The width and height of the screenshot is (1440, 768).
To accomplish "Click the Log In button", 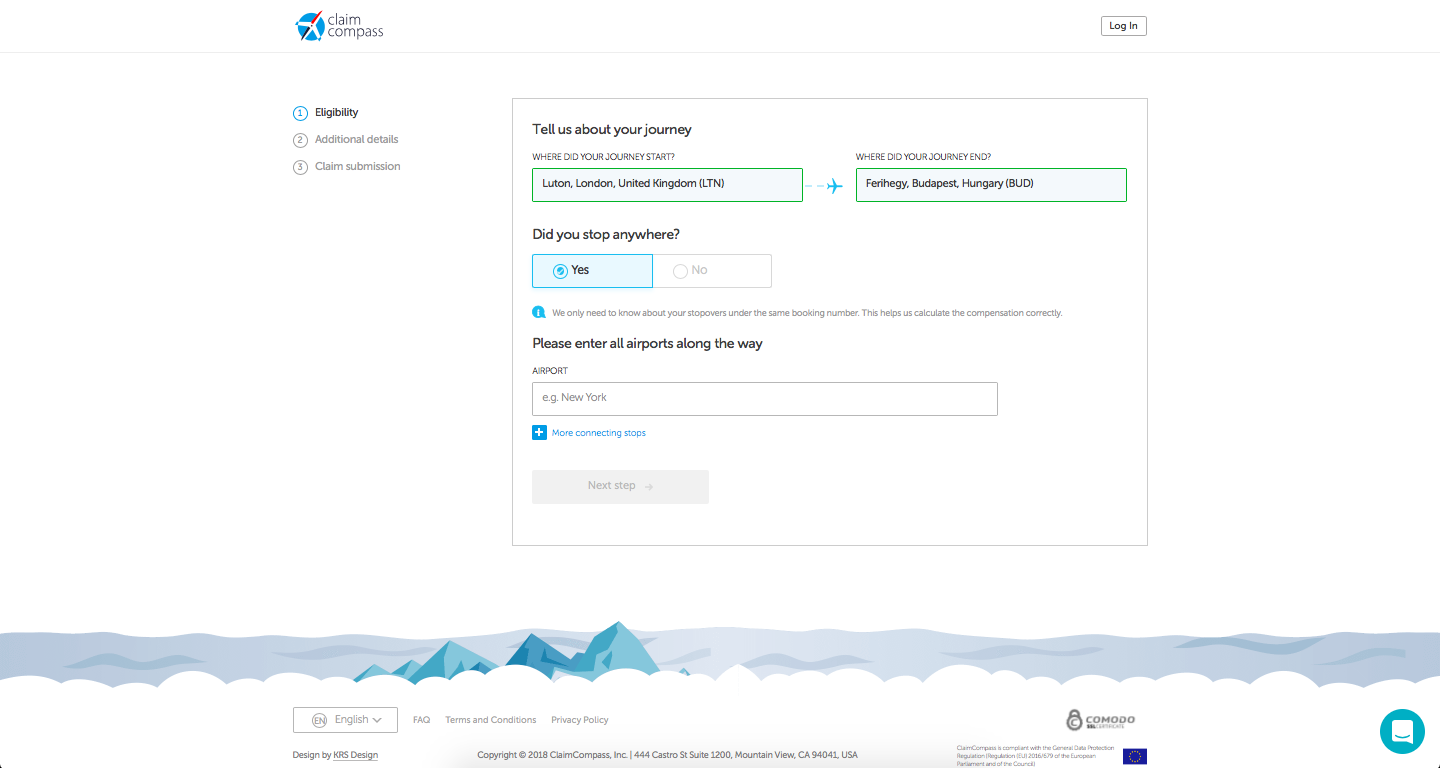I will [x=1123, y=26].
